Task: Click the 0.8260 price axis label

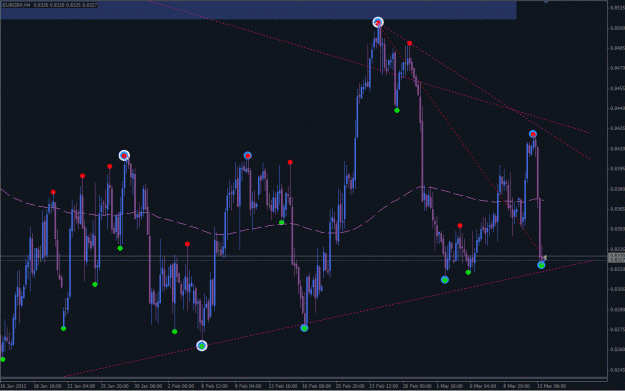Action: pyautogui.click(x=617, y=350)
